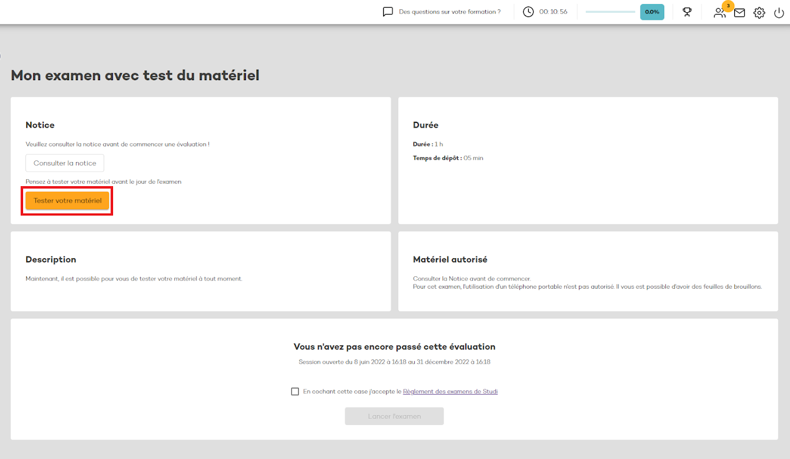Click the chat bubble icon in header
Viewport: 790px width, 459px height.
388,12
